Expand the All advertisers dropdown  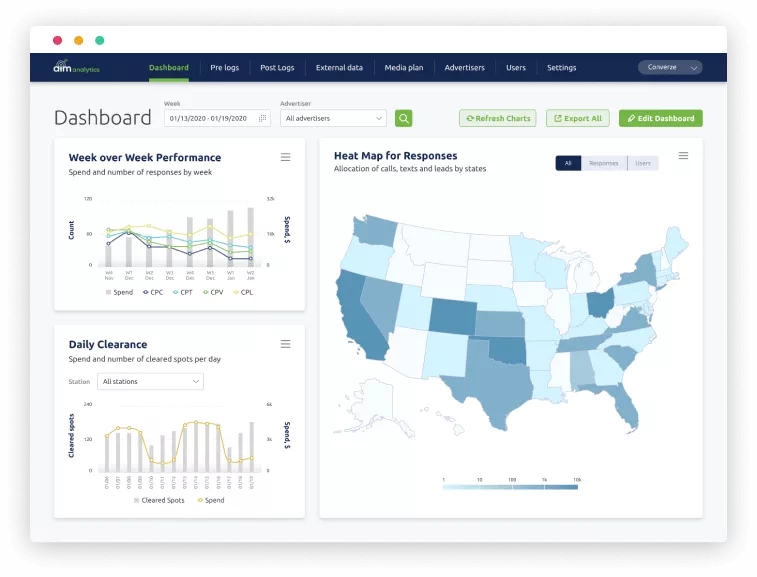[x=333, y=118]
